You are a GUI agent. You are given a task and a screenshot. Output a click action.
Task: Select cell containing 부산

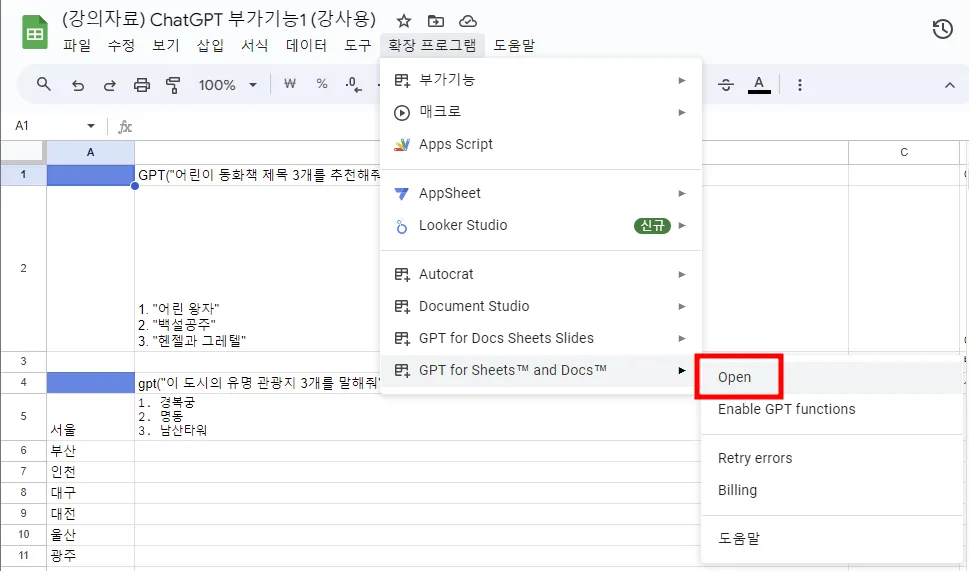pos(90,451)
